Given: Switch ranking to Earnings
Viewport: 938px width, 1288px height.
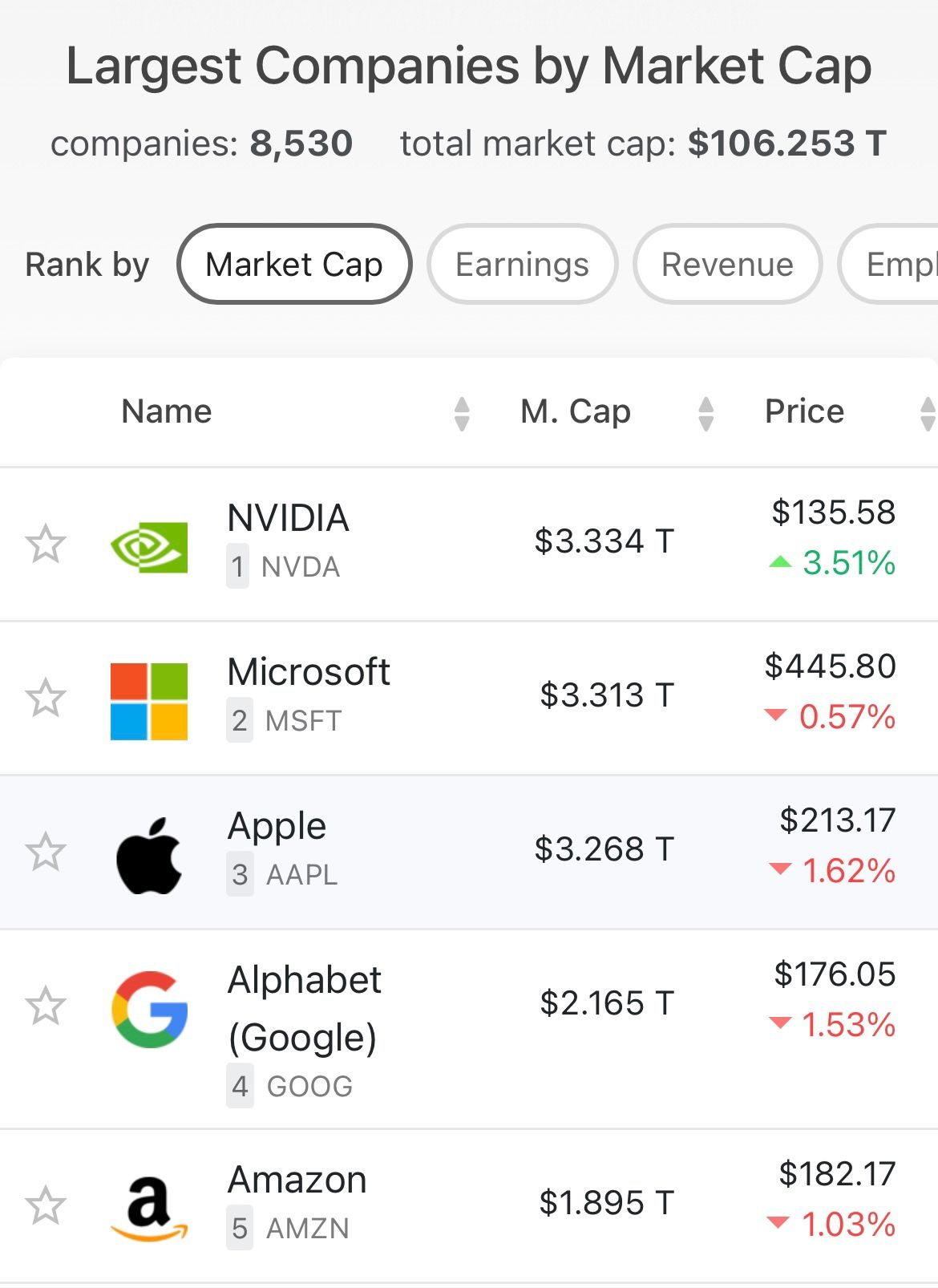Looking at the screenshot, I should tap(522, 264).
